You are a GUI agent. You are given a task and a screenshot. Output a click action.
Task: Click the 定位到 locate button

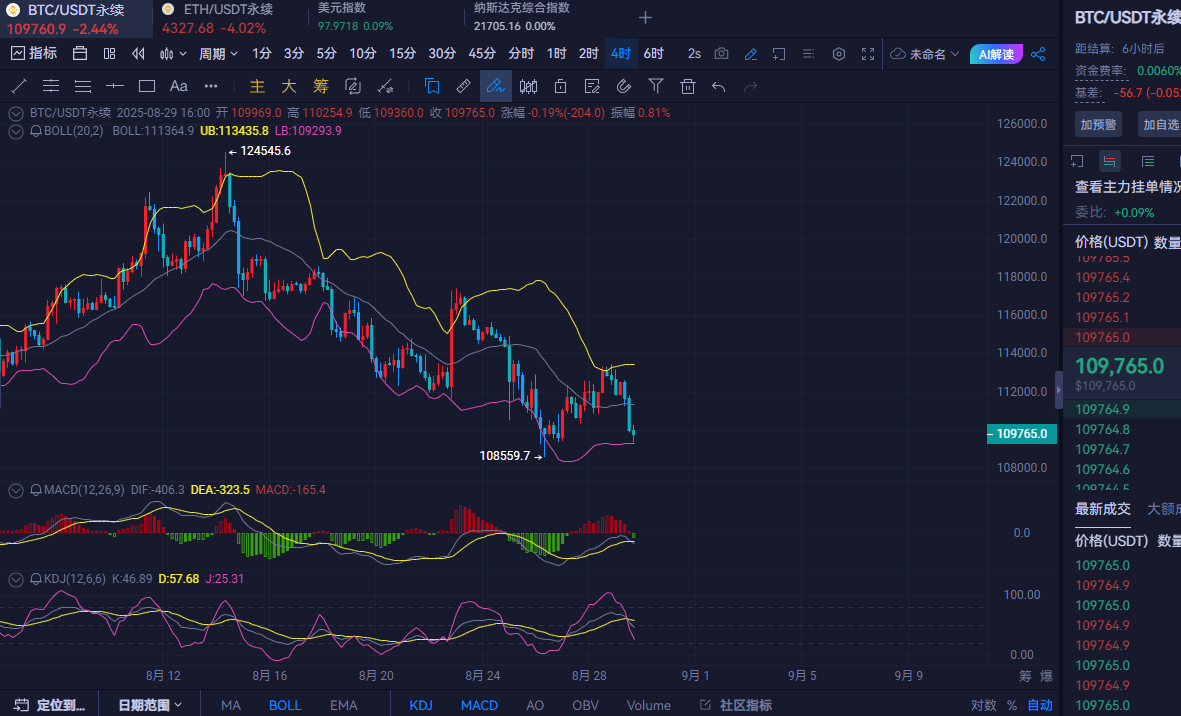point(50,705)
